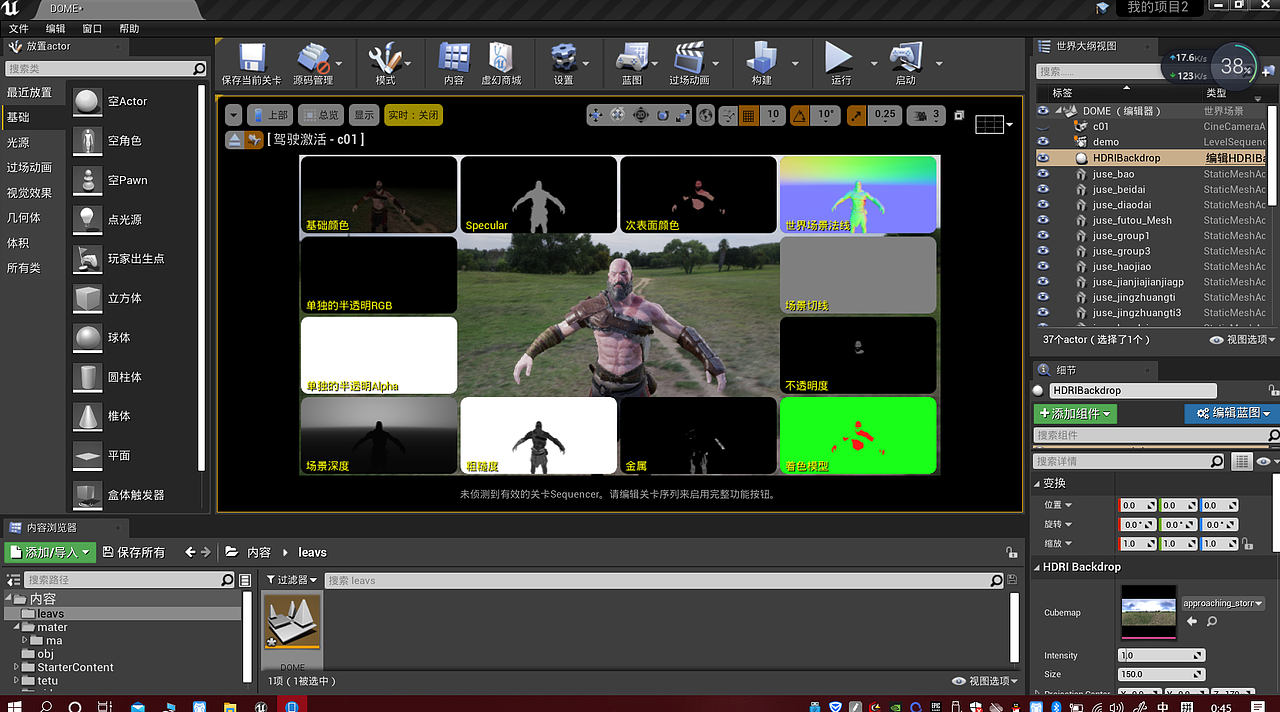Open the viewport options dropdown arrow

233,115
